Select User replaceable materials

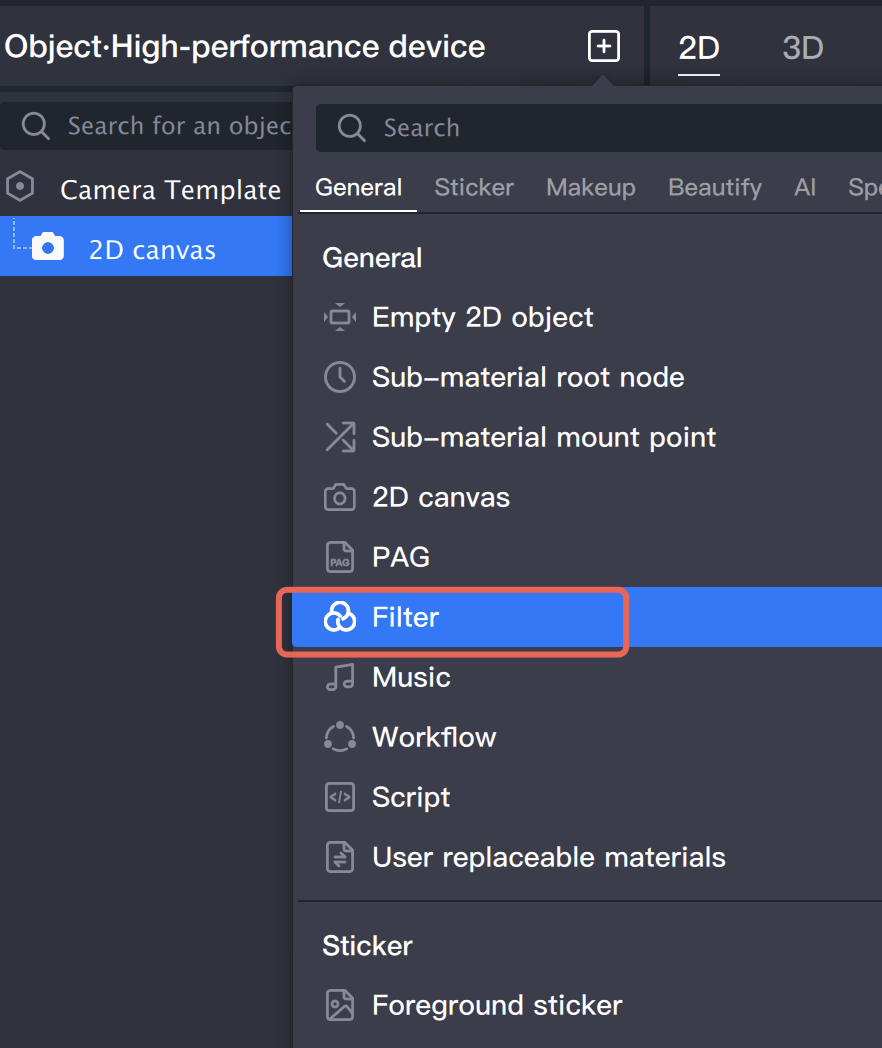(548, 858)
